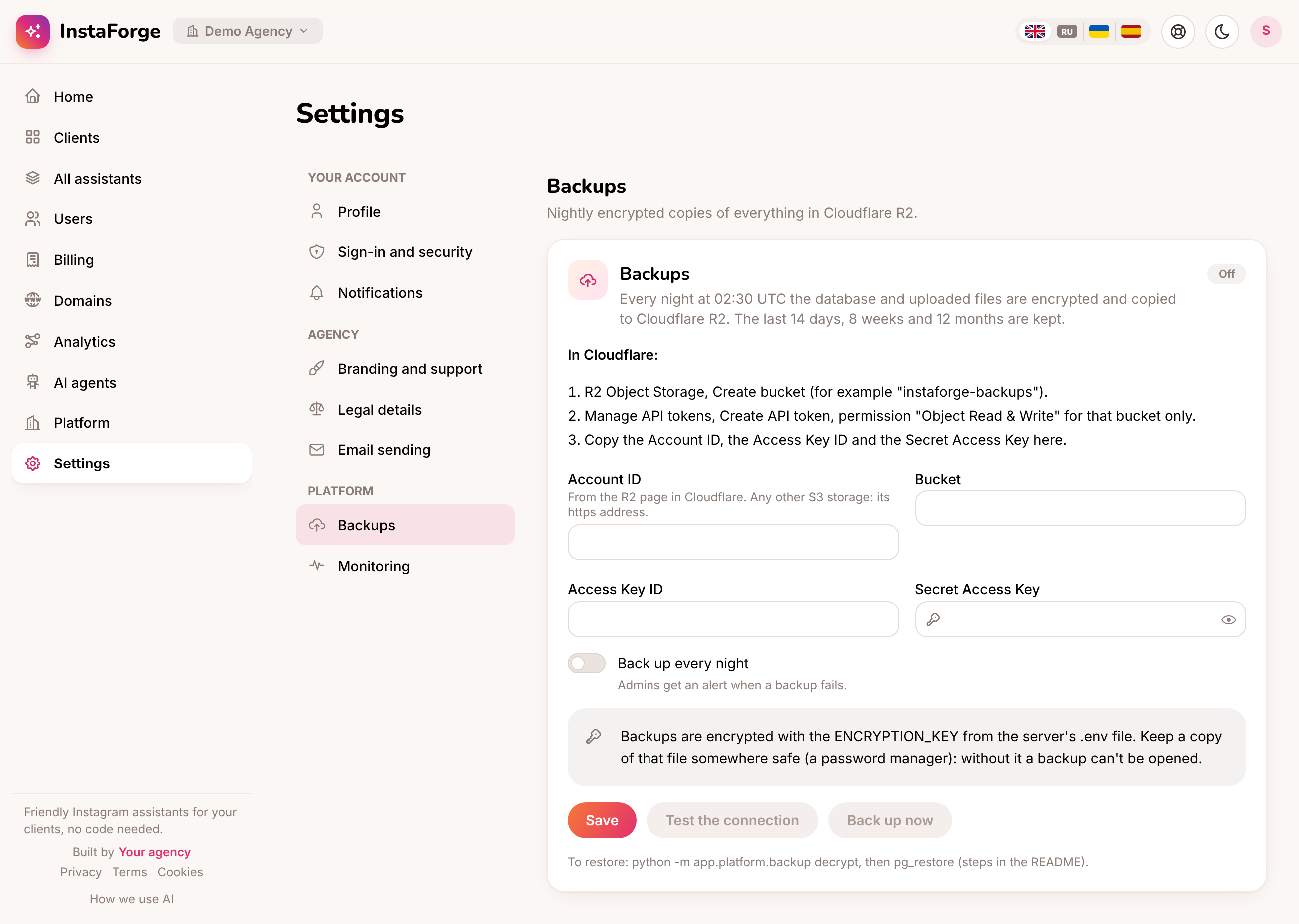Viewport: 1299px width, 924px height.
Task: Open How we use AI link
Action: point(132,899)
